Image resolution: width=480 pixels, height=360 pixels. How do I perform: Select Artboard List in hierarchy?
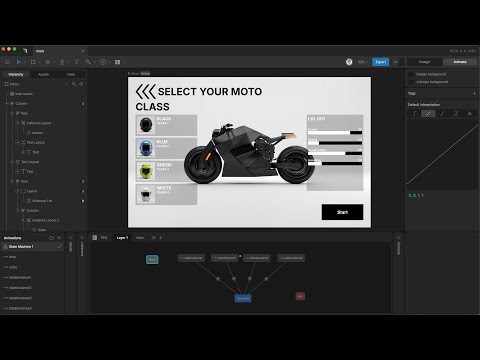(42, 201)
